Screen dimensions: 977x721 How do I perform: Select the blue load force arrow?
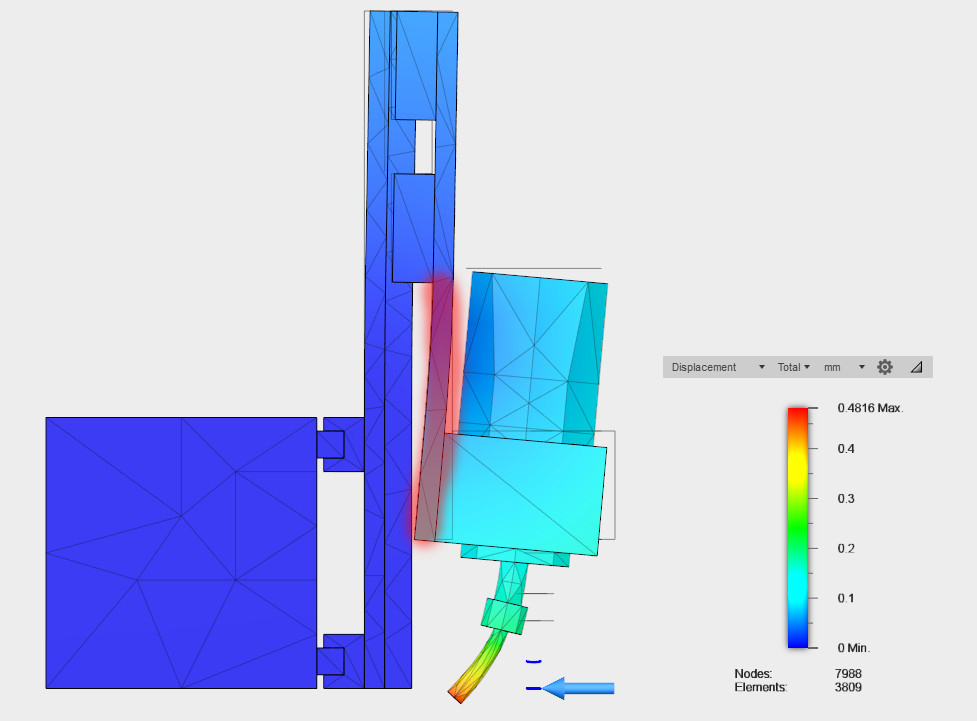click(578, 688)
